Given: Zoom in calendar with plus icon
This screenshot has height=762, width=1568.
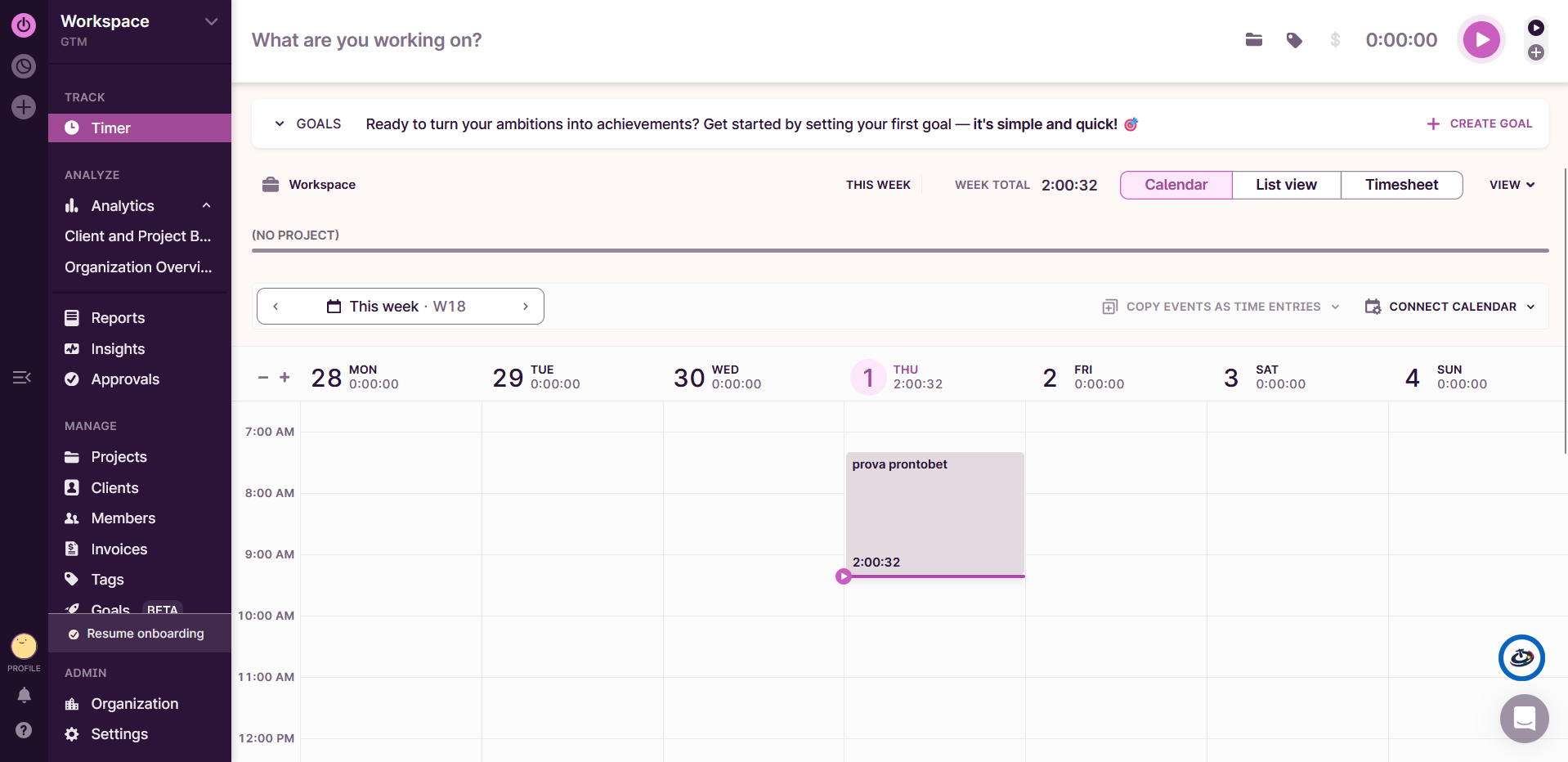Looking at the screenshot, I should [284, 377].
